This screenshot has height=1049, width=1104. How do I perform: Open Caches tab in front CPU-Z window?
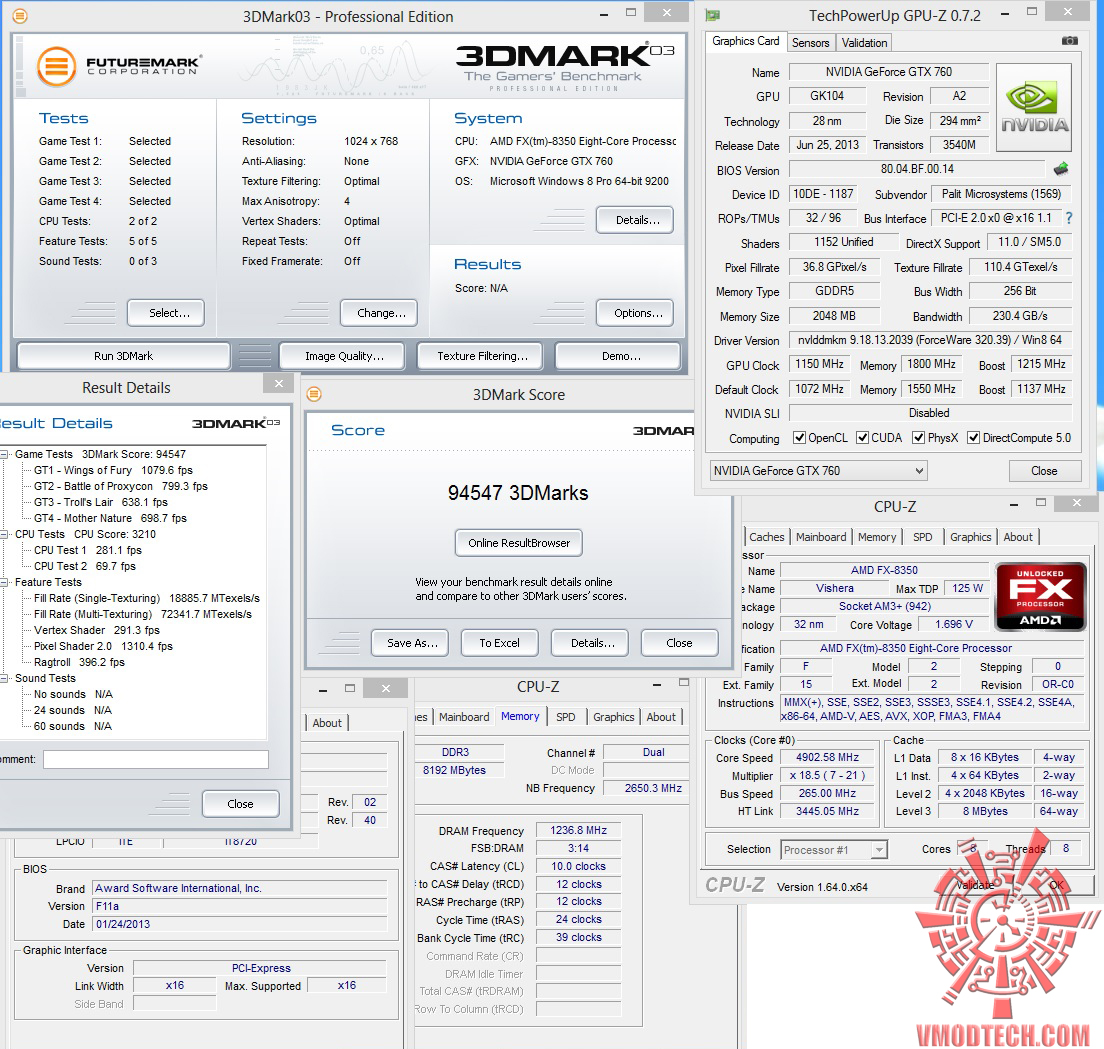pyautogui.click(x=766, y=537)
